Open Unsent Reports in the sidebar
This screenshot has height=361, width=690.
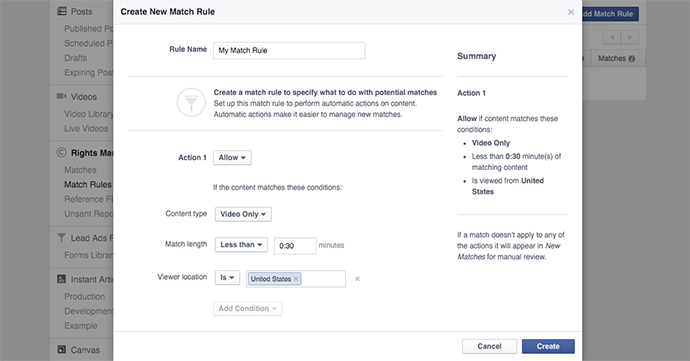[x=88, y=214]
